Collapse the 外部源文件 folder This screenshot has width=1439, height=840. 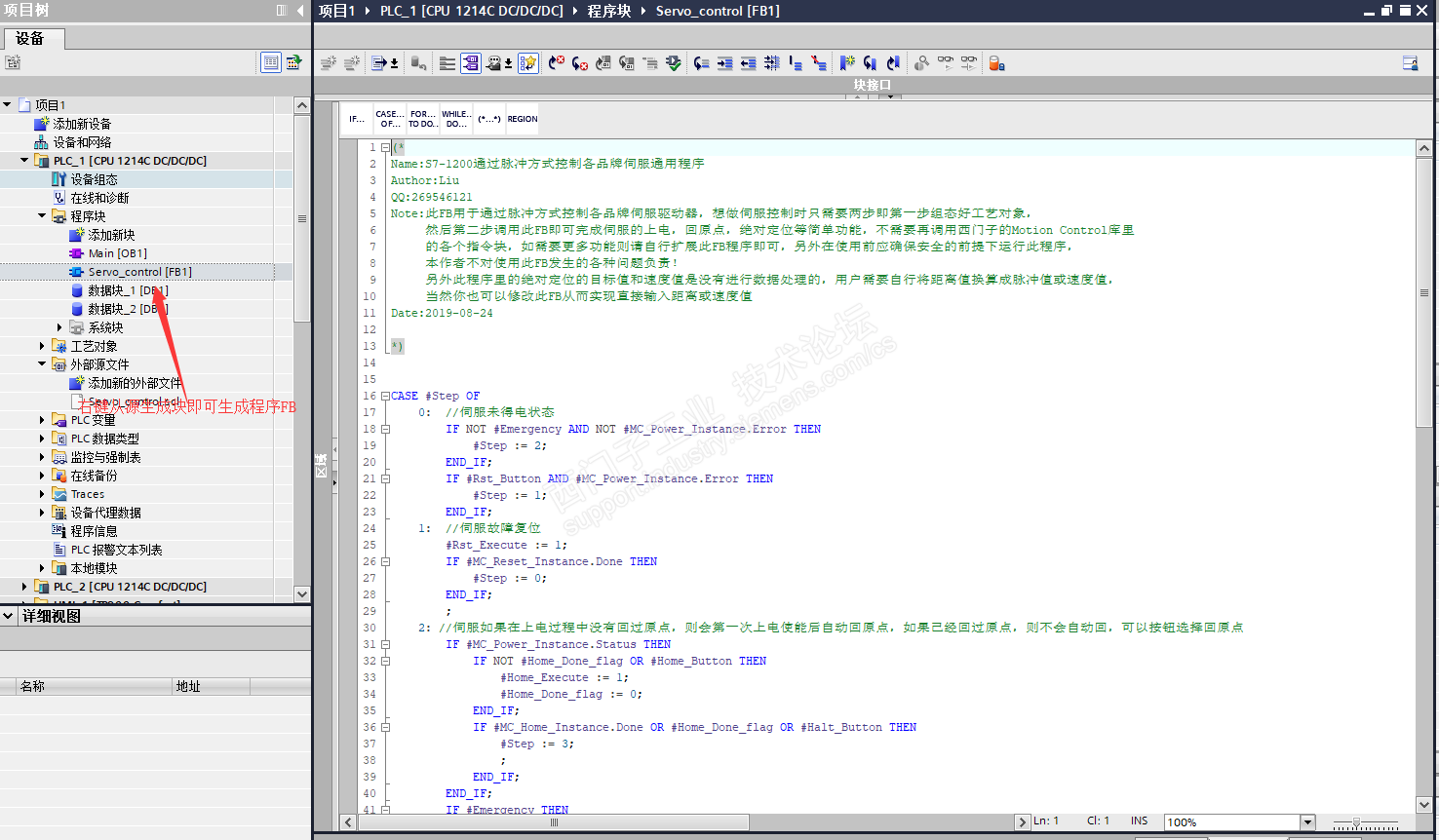tap(42, 364)
